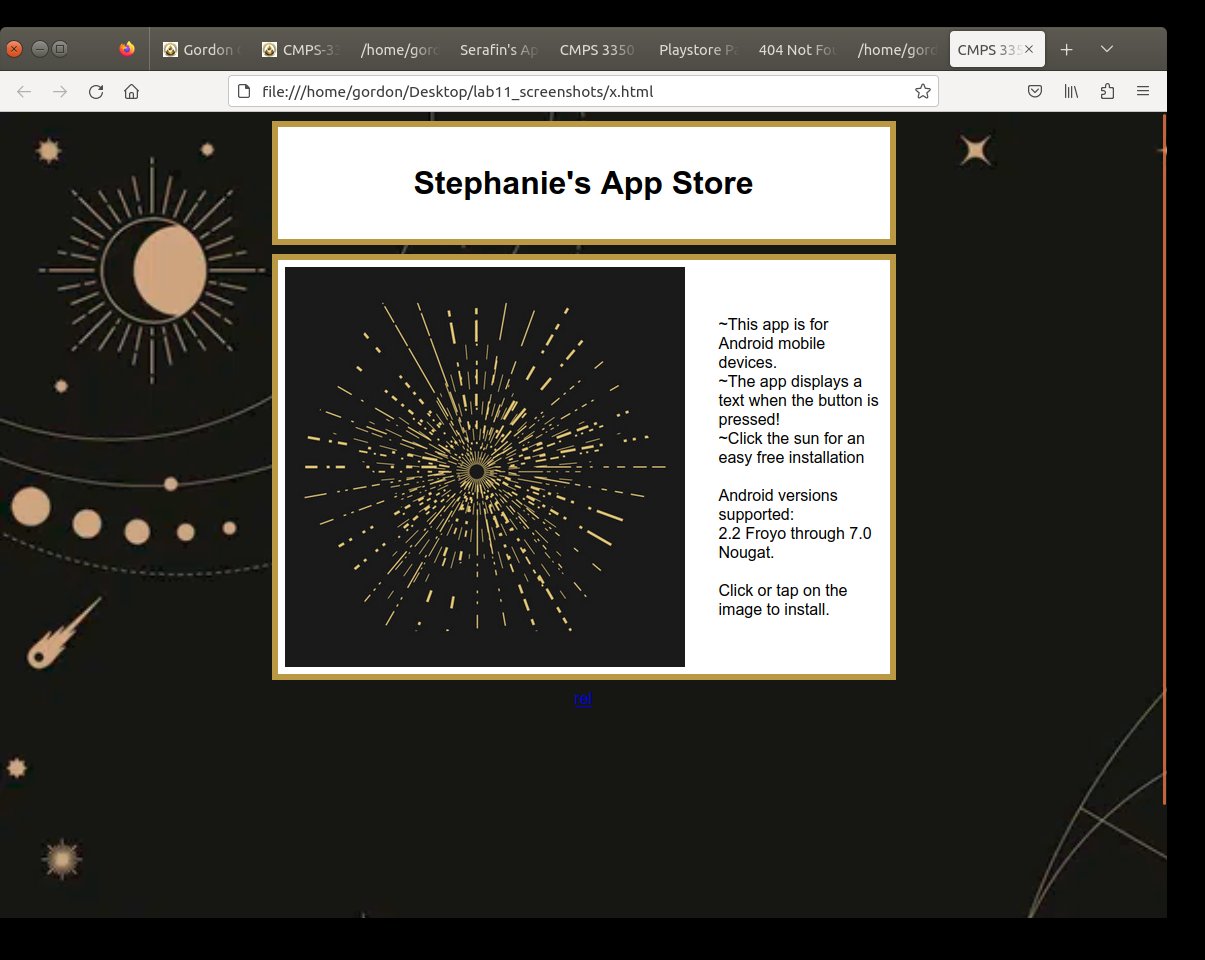Open the Gordon tab
The height and width of the screenshot is (960, 1205).
tap(202, 49)
